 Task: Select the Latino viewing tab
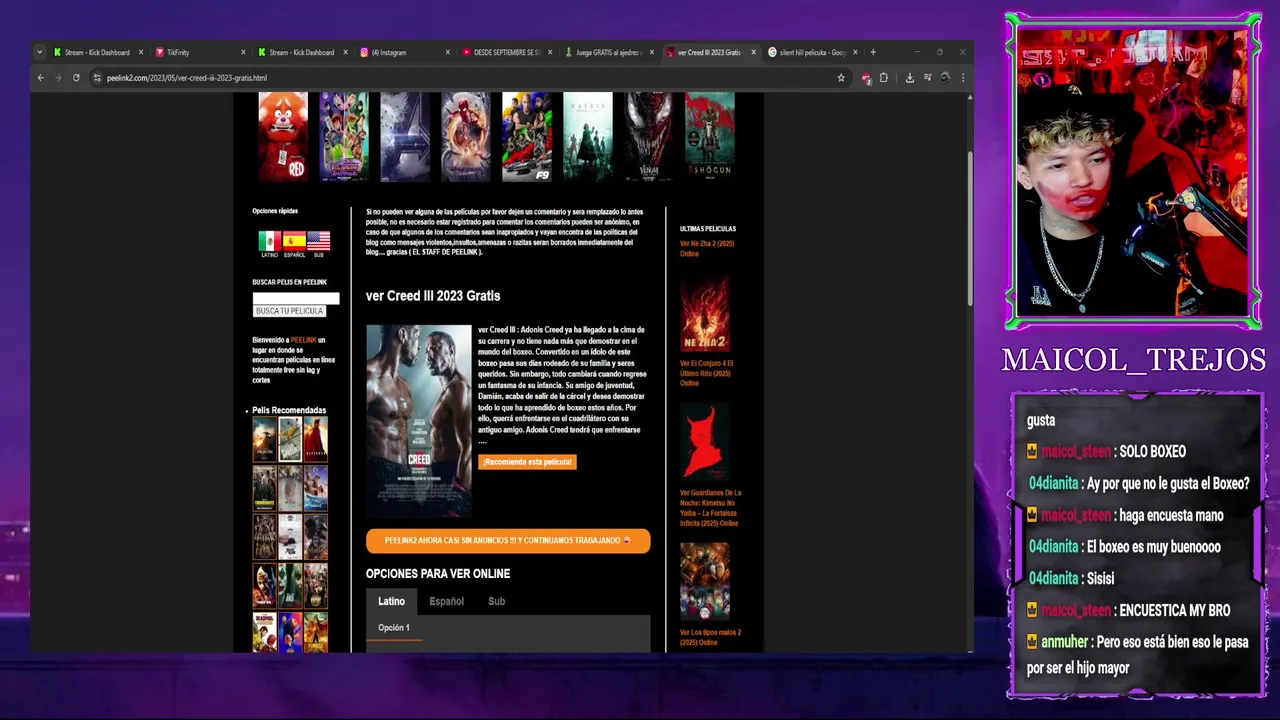coord(391,601)
